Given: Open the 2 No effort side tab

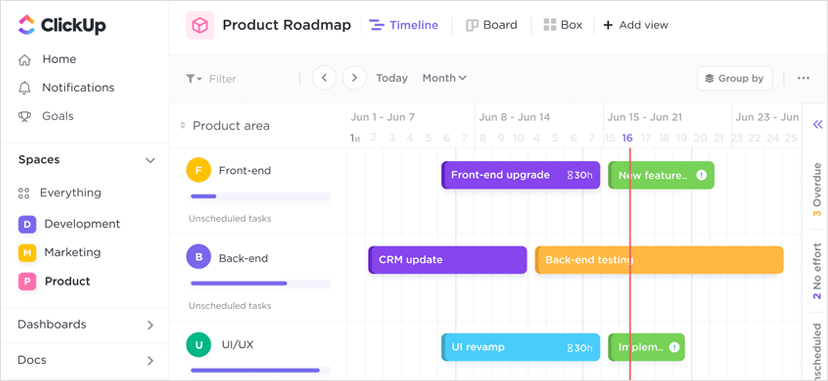Looking at the screenshot, I should click(x=817, y=271).
